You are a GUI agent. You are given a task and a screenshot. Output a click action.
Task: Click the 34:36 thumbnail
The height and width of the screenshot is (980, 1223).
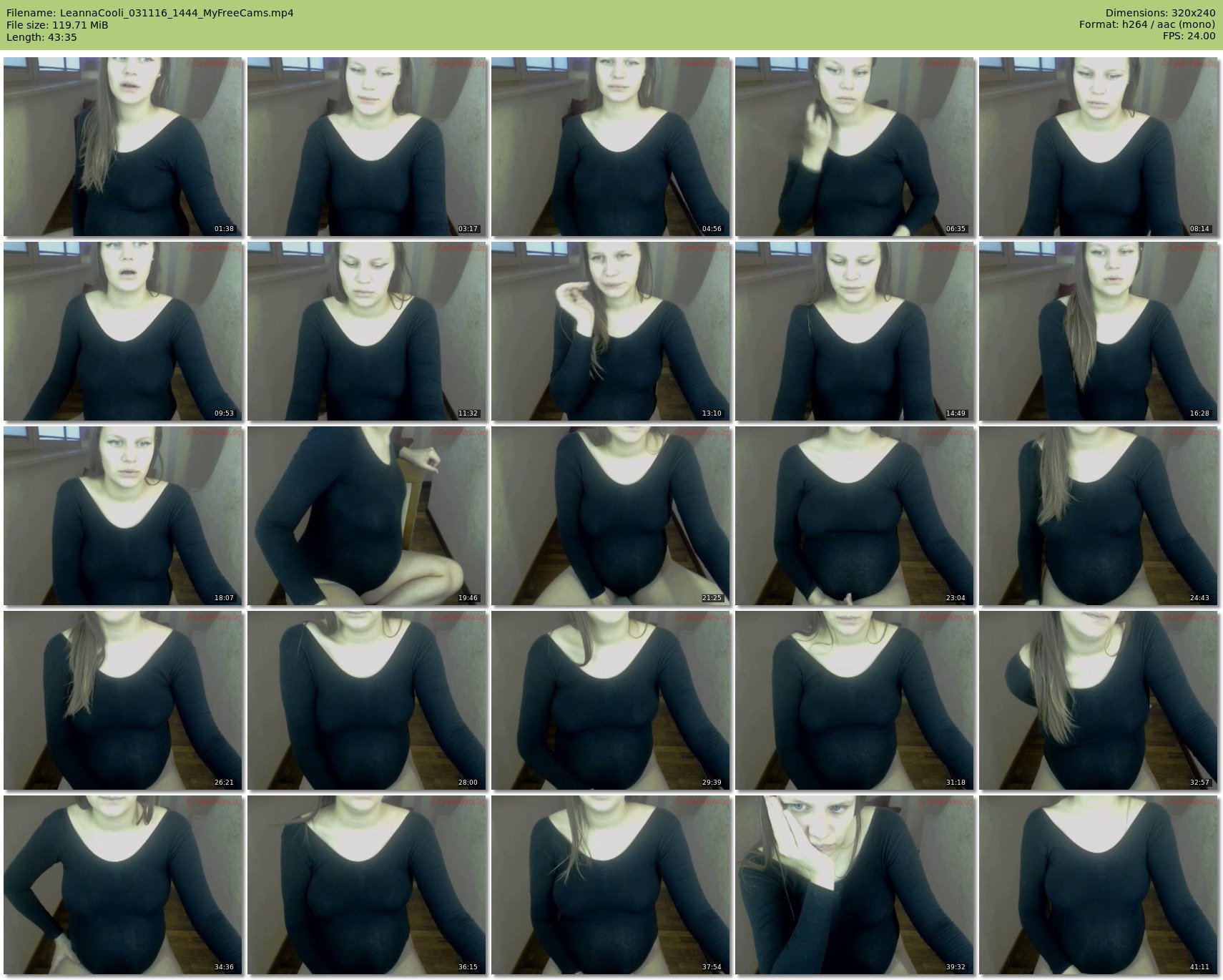[123, 885]
